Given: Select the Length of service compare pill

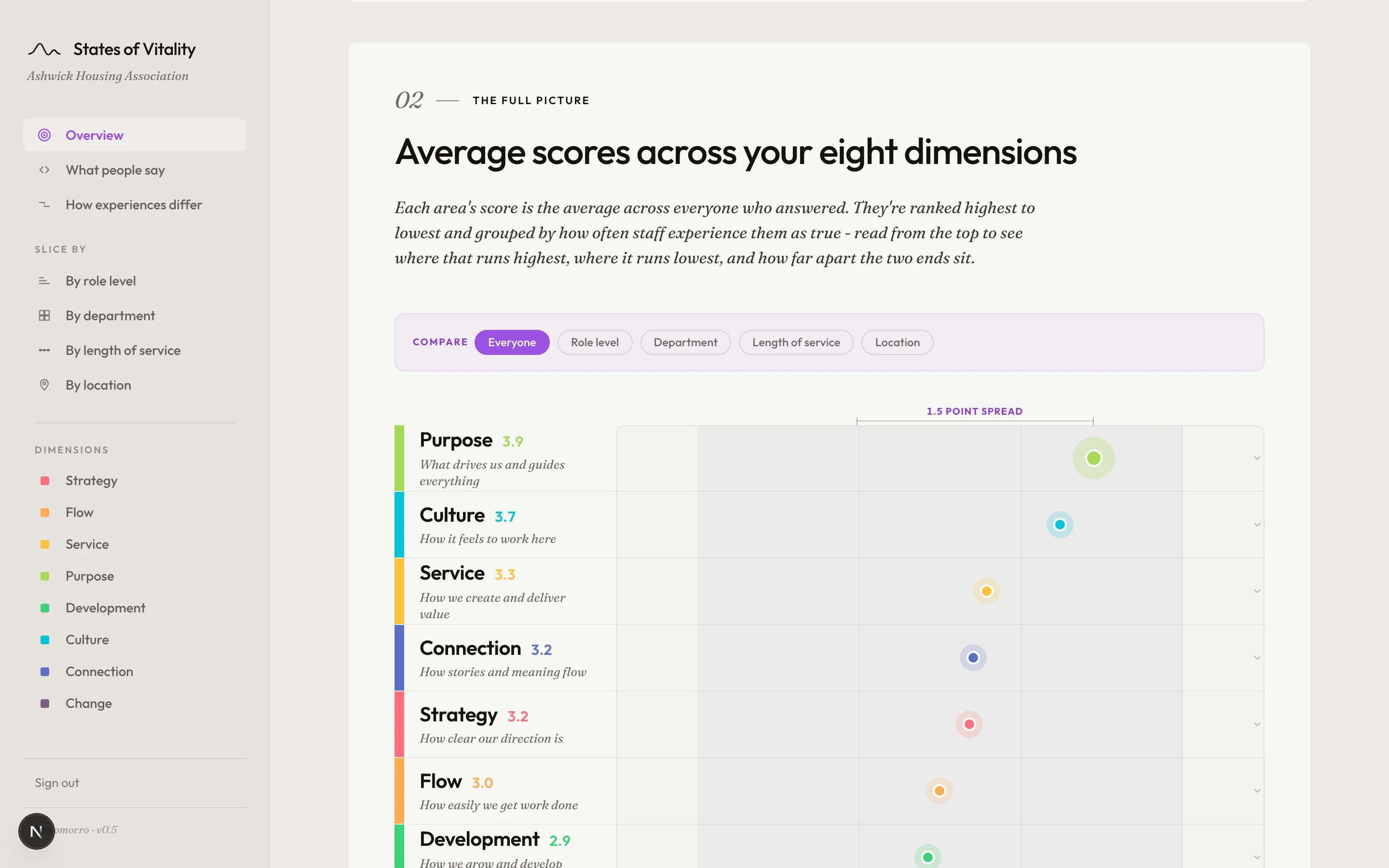Looking at the screenshot, I should [795, 342].
